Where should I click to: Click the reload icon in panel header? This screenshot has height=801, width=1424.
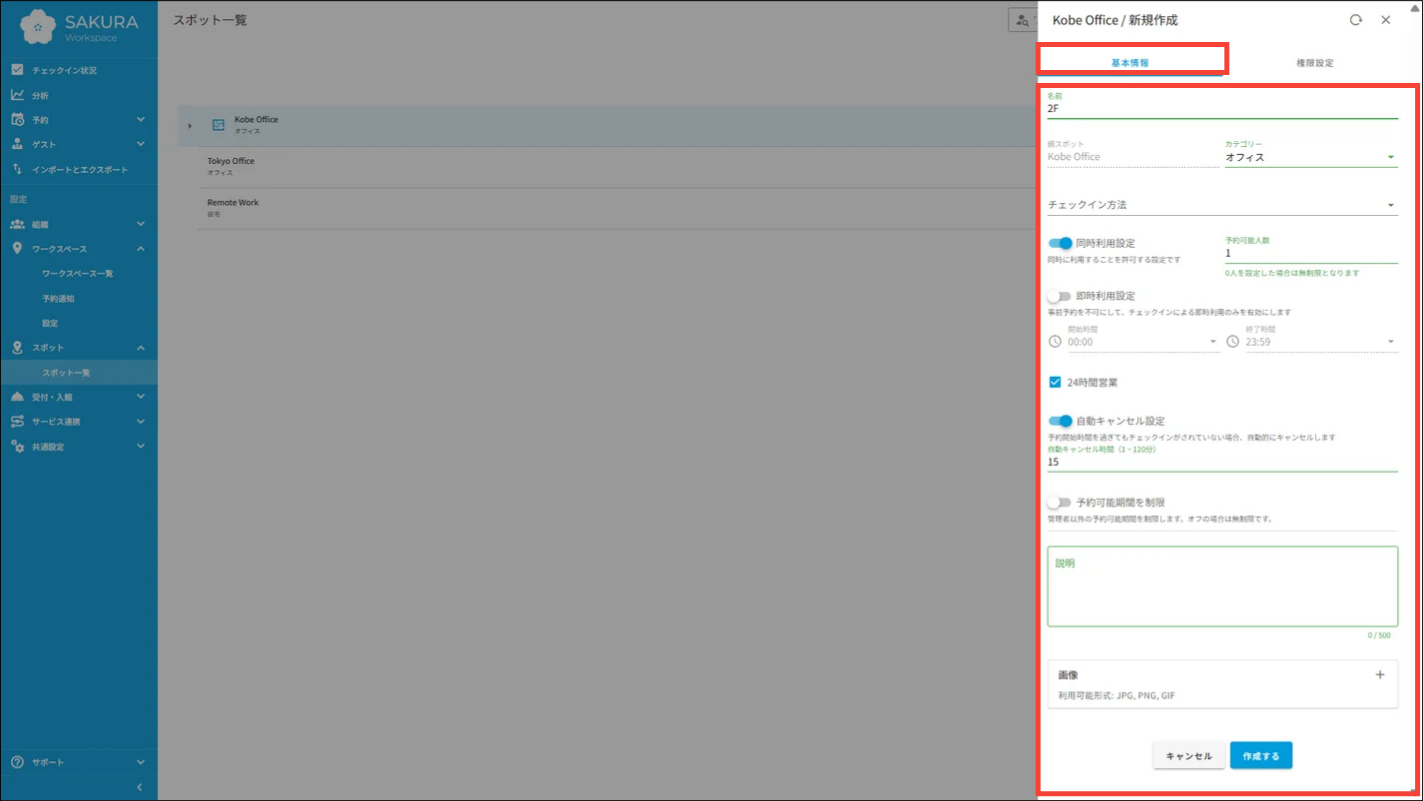coord(1356,20)
